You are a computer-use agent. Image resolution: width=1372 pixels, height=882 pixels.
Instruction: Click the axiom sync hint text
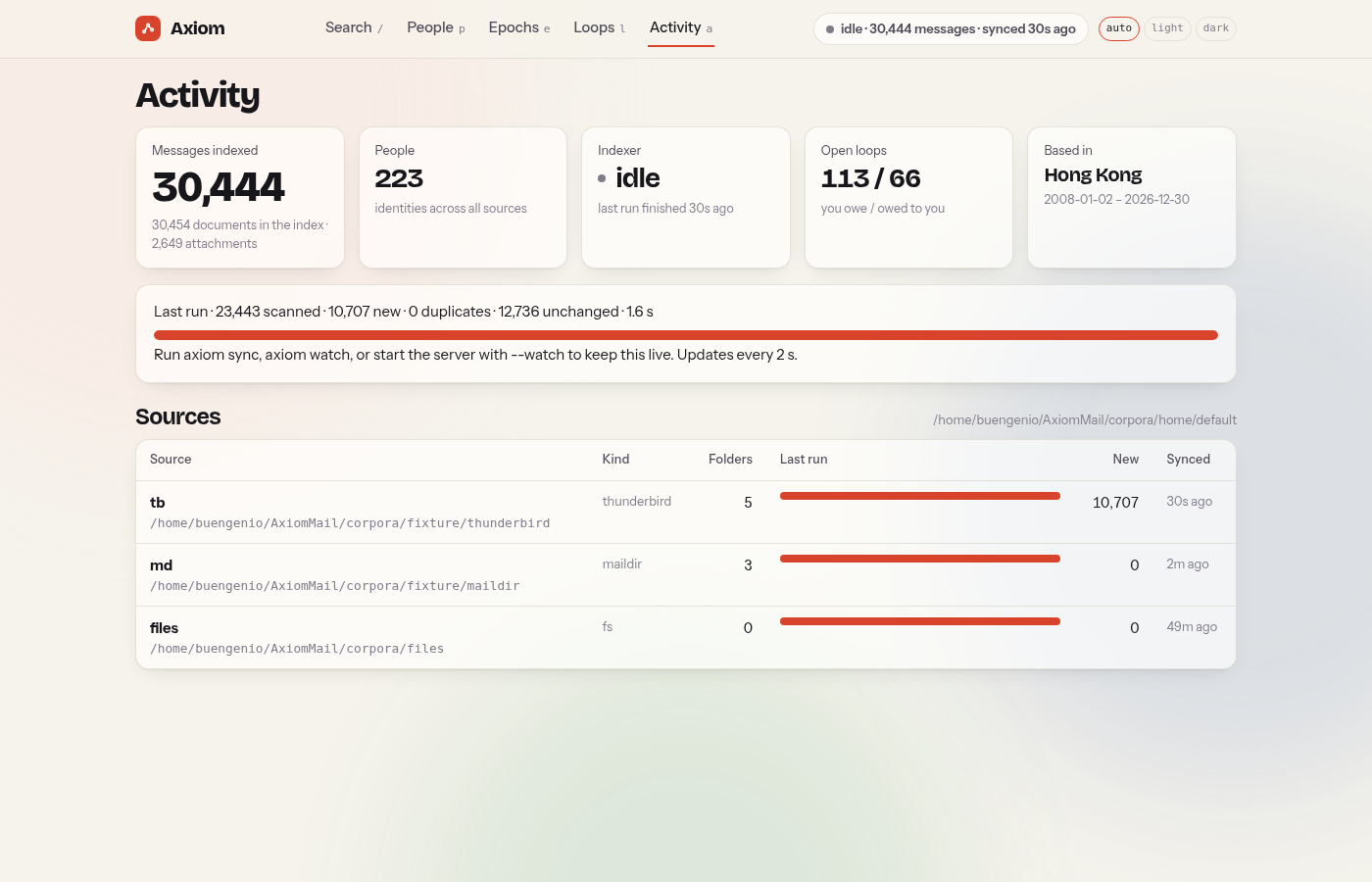coord(475,355)
